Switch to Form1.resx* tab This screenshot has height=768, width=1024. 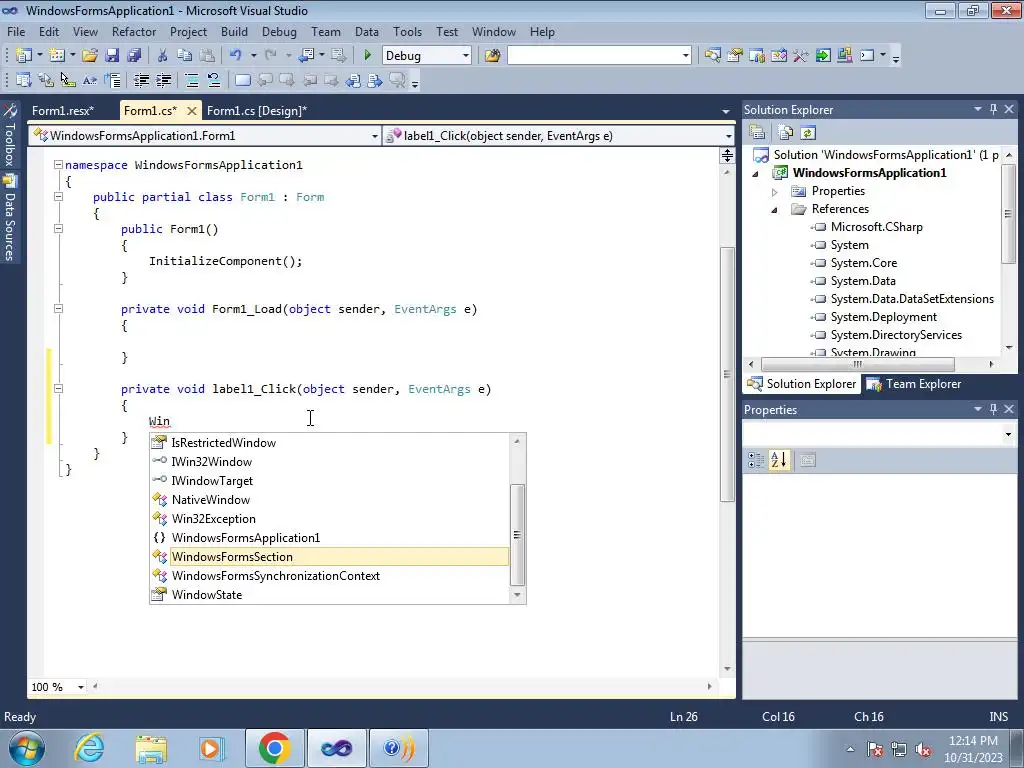pos(63,110)
